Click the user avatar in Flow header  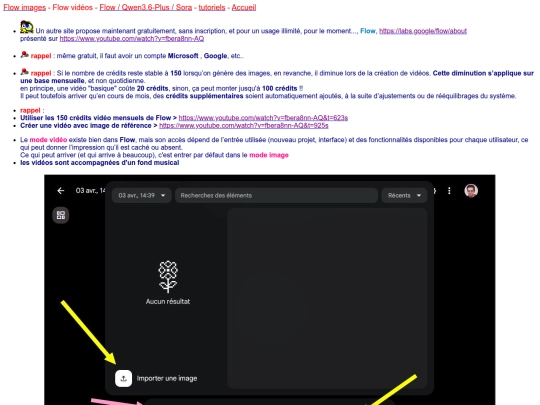pyautogui.click(x=471, y=191)
